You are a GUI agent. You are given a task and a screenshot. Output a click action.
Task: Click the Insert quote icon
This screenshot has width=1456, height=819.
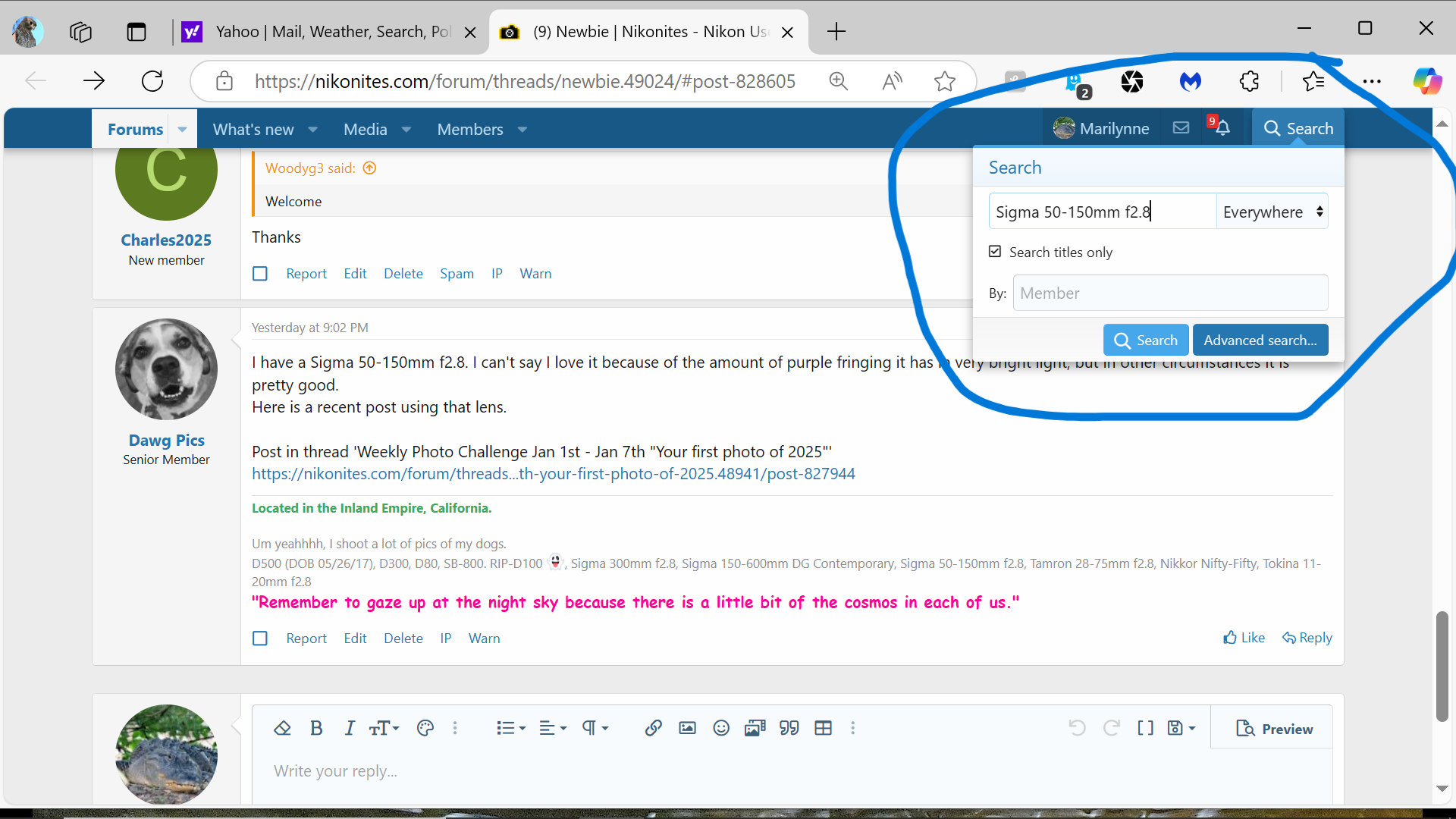(789, 728)
